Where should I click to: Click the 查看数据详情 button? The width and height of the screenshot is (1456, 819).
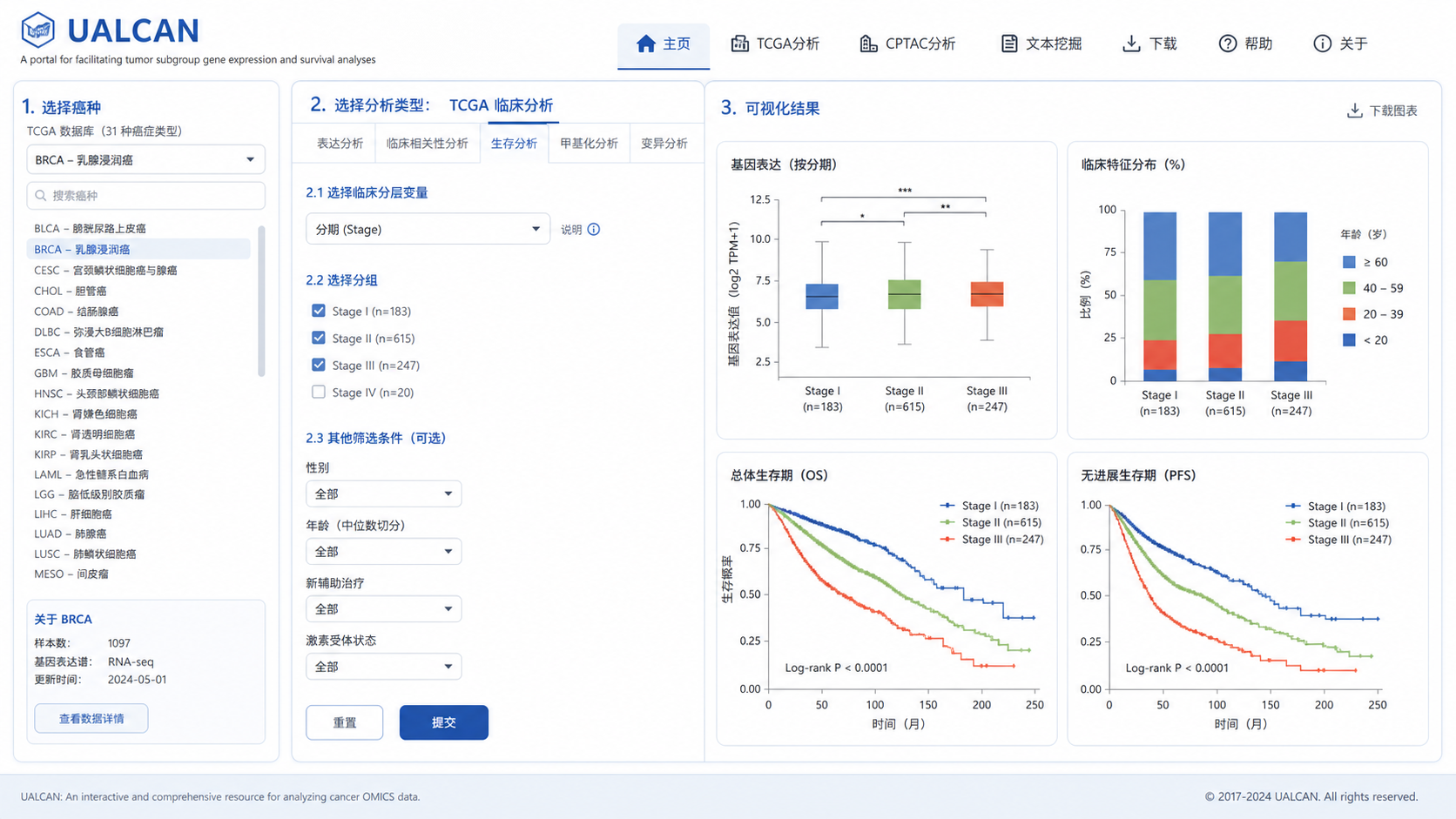[x=91, y=718]
